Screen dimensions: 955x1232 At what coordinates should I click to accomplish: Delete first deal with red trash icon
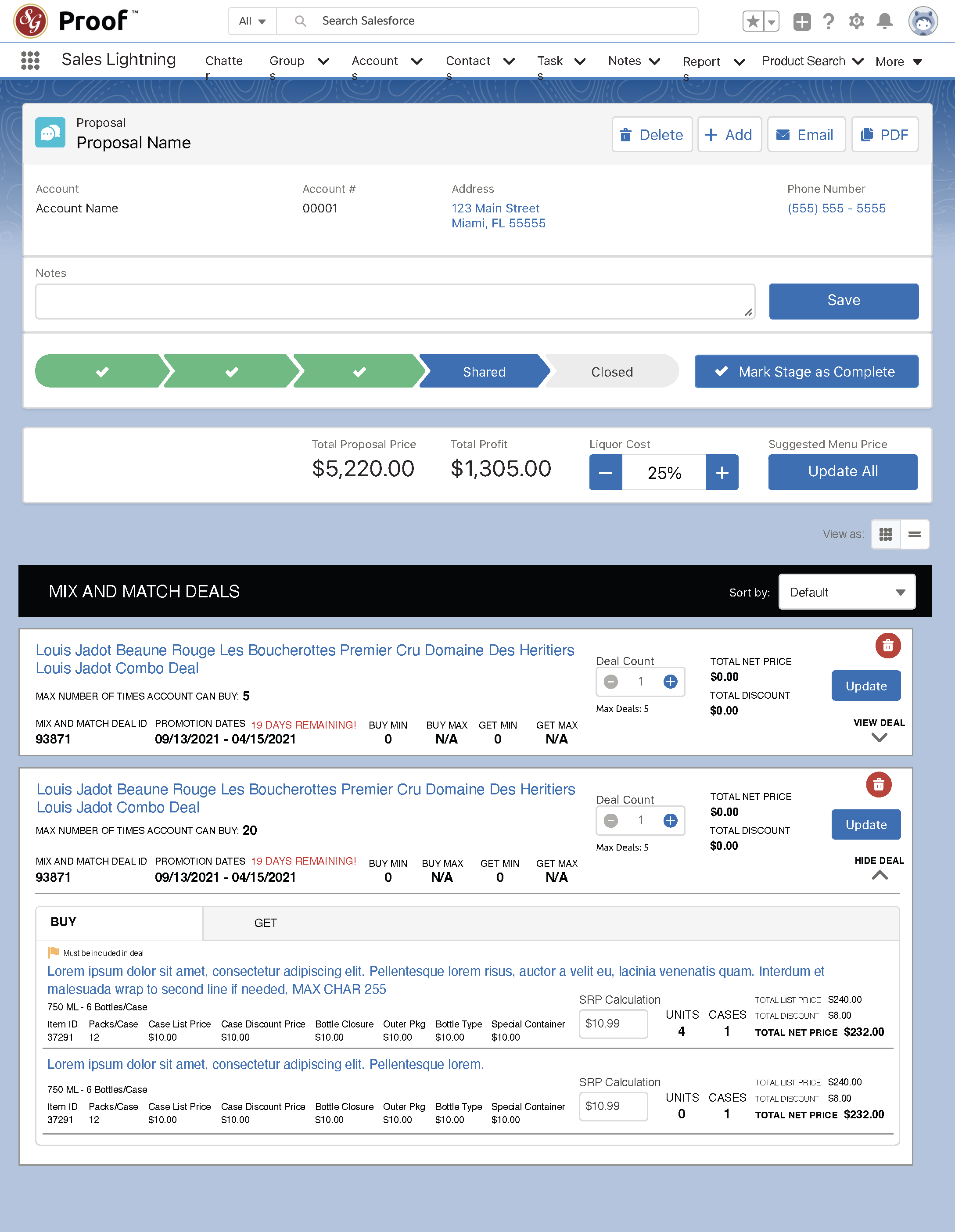pyautogui.click(x=887, y=645)
